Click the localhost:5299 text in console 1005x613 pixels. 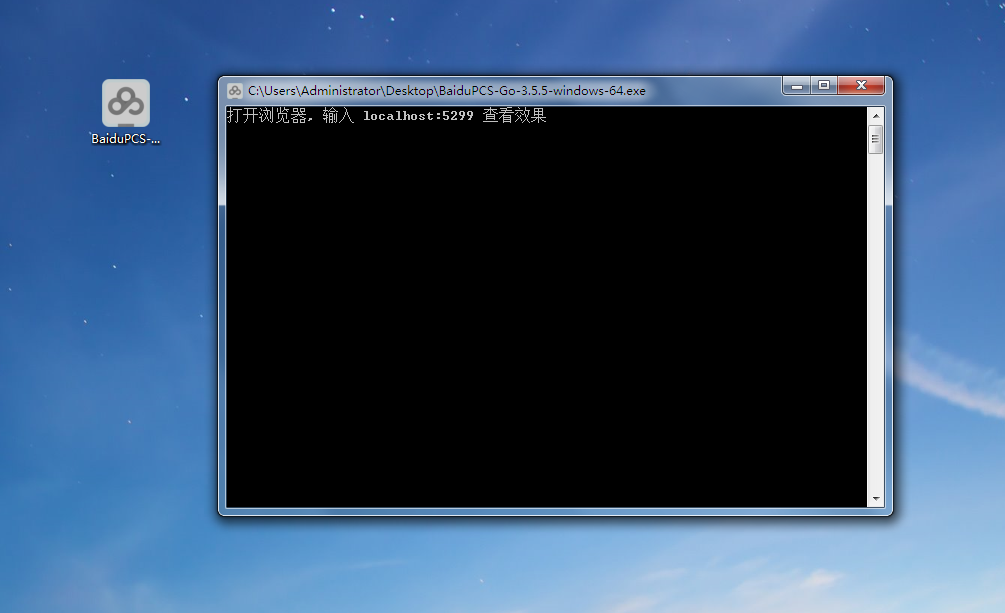coord(418,116)
